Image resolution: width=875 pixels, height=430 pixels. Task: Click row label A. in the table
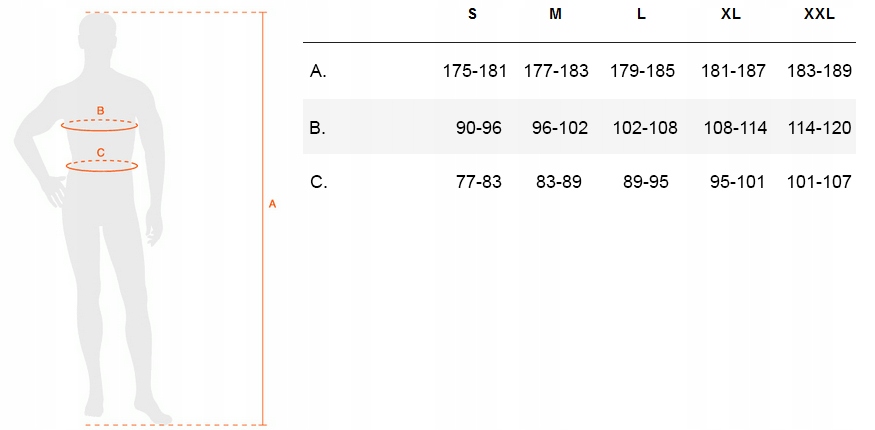coord(319,71)
